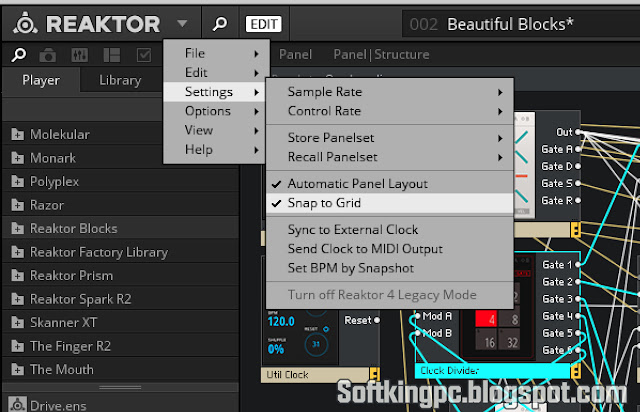Select the red 4 divider button

click(486, 319)
